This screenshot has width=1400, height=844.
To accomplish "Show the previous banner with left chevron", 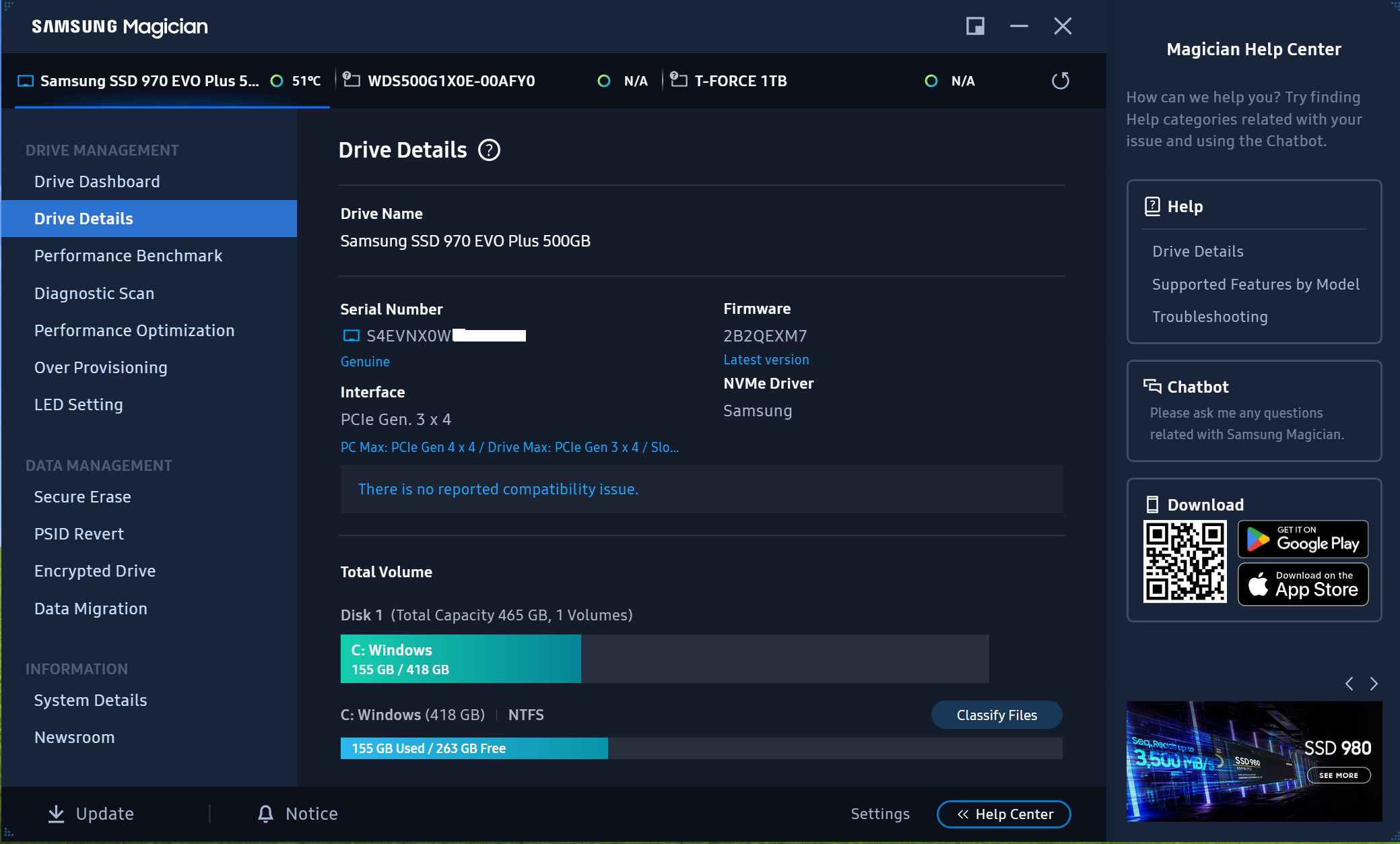I will [x=1349, y=684].
